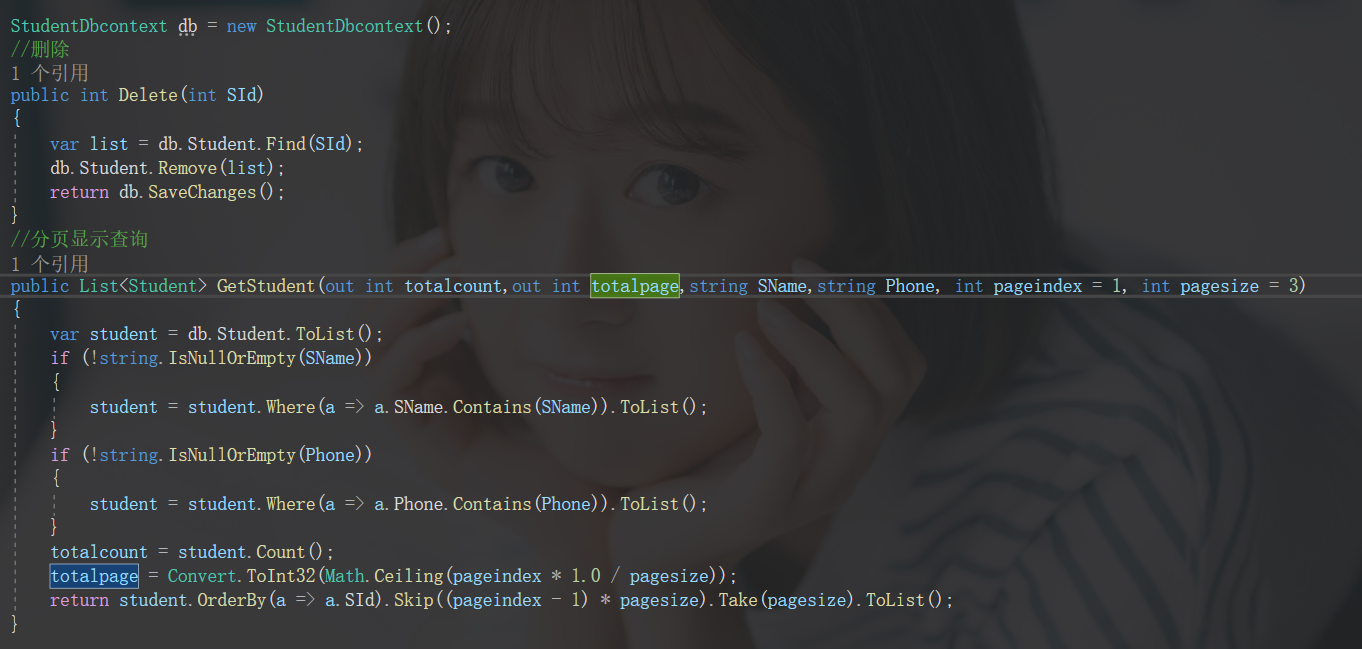
Task: Click the GetStudent method name in its declaration
Action: click(265, 286)
